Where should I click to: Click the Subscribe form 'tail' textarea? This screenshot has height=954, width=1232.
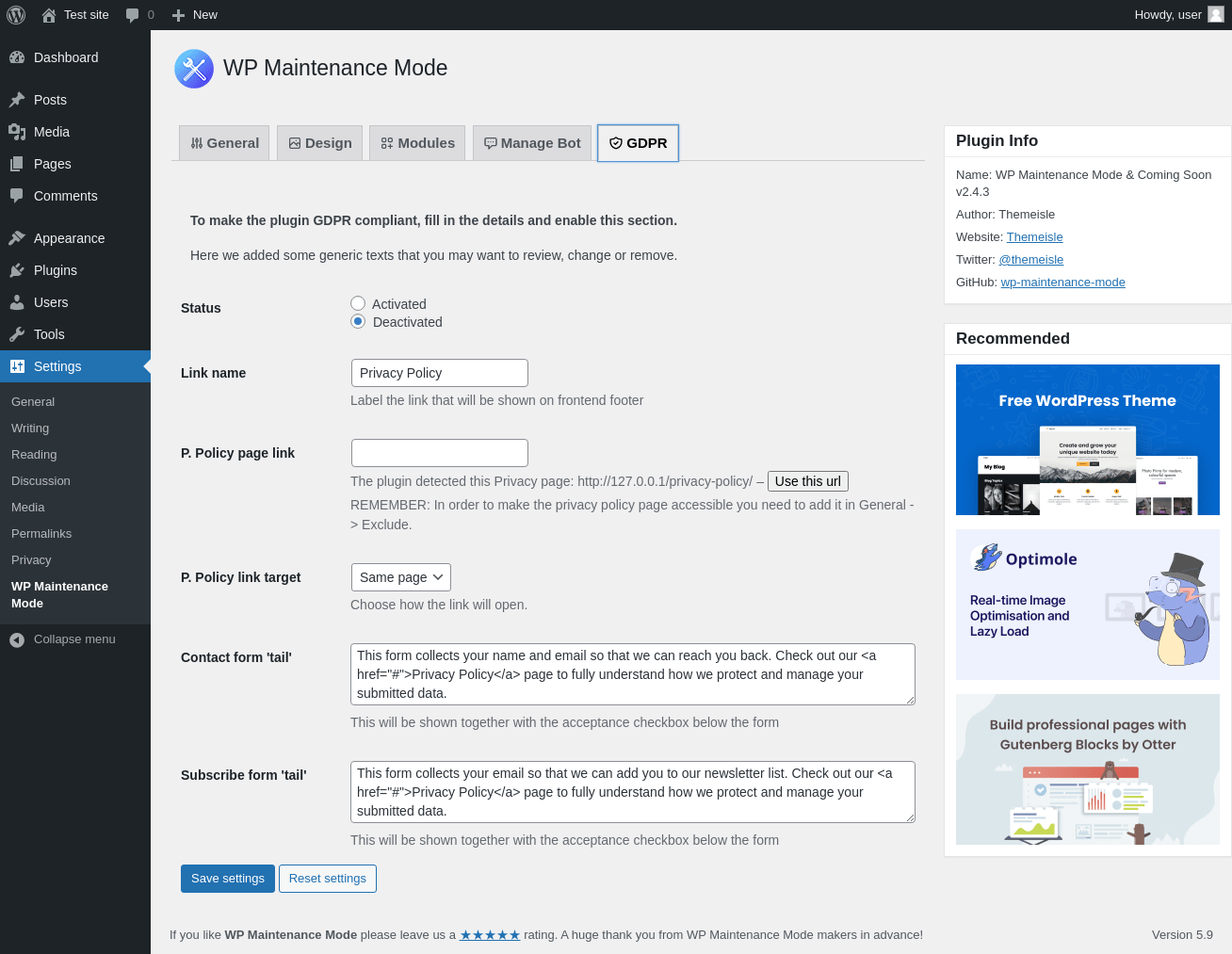click(x=633, y=792)
